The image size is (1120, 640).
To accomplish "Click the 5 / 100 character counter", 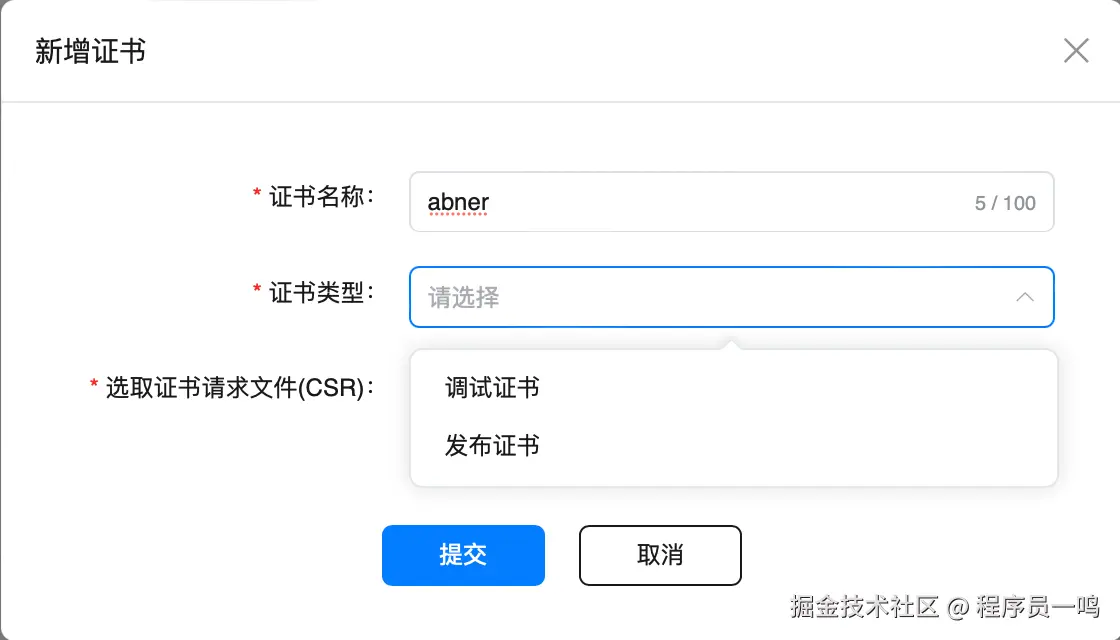I will 1005,203.
